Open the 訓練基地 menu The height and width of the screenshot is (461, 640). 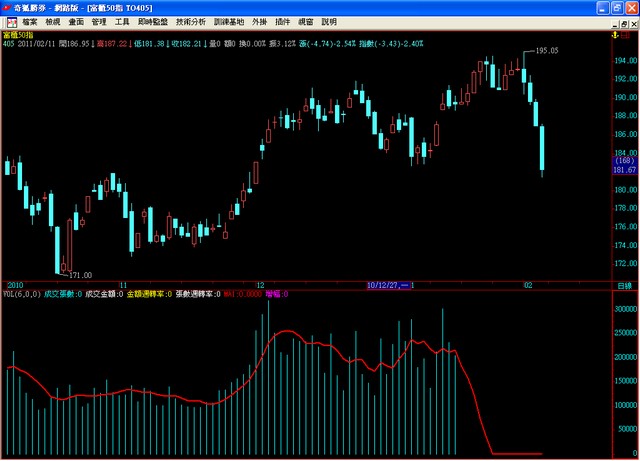click(230, 21)
